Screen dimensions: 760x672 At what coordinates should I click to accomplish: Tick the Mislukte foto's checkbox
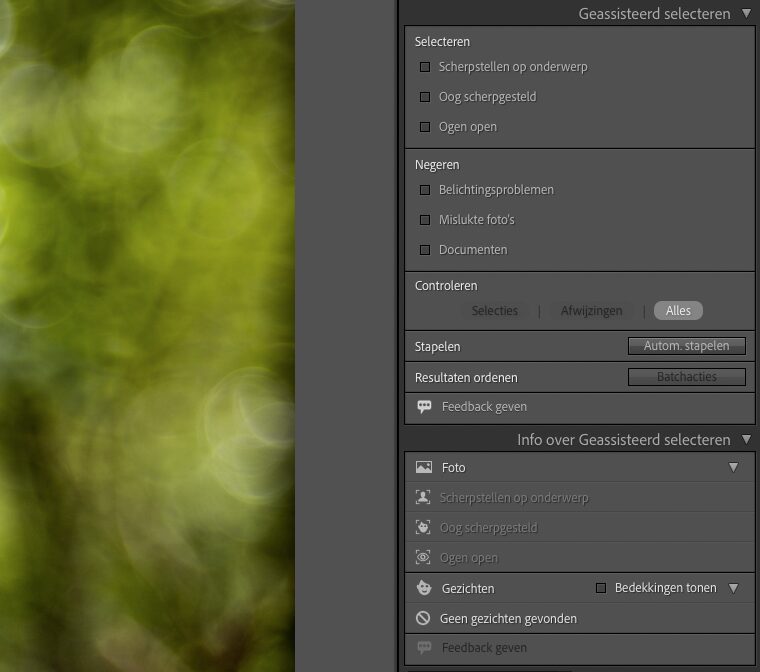point(425,220)
